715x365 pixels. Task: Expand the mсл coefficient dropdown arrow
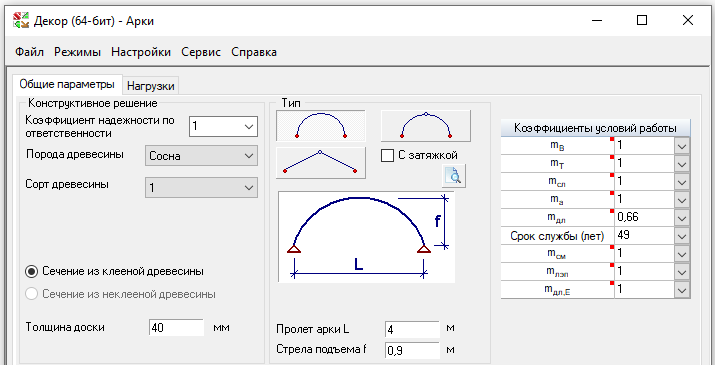tap(682, 182)
